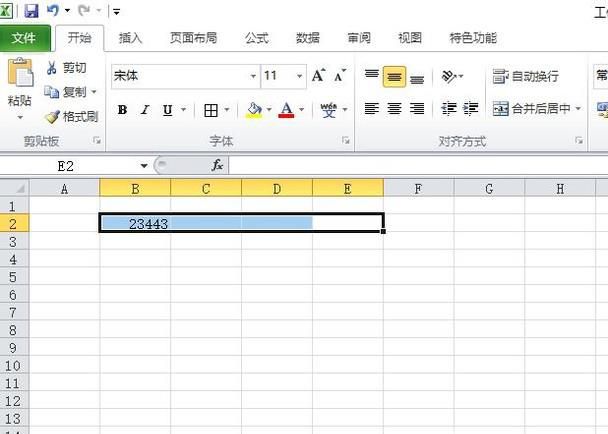
Task: Expand the 粘贴 options arrow
Action: point(20,117)
